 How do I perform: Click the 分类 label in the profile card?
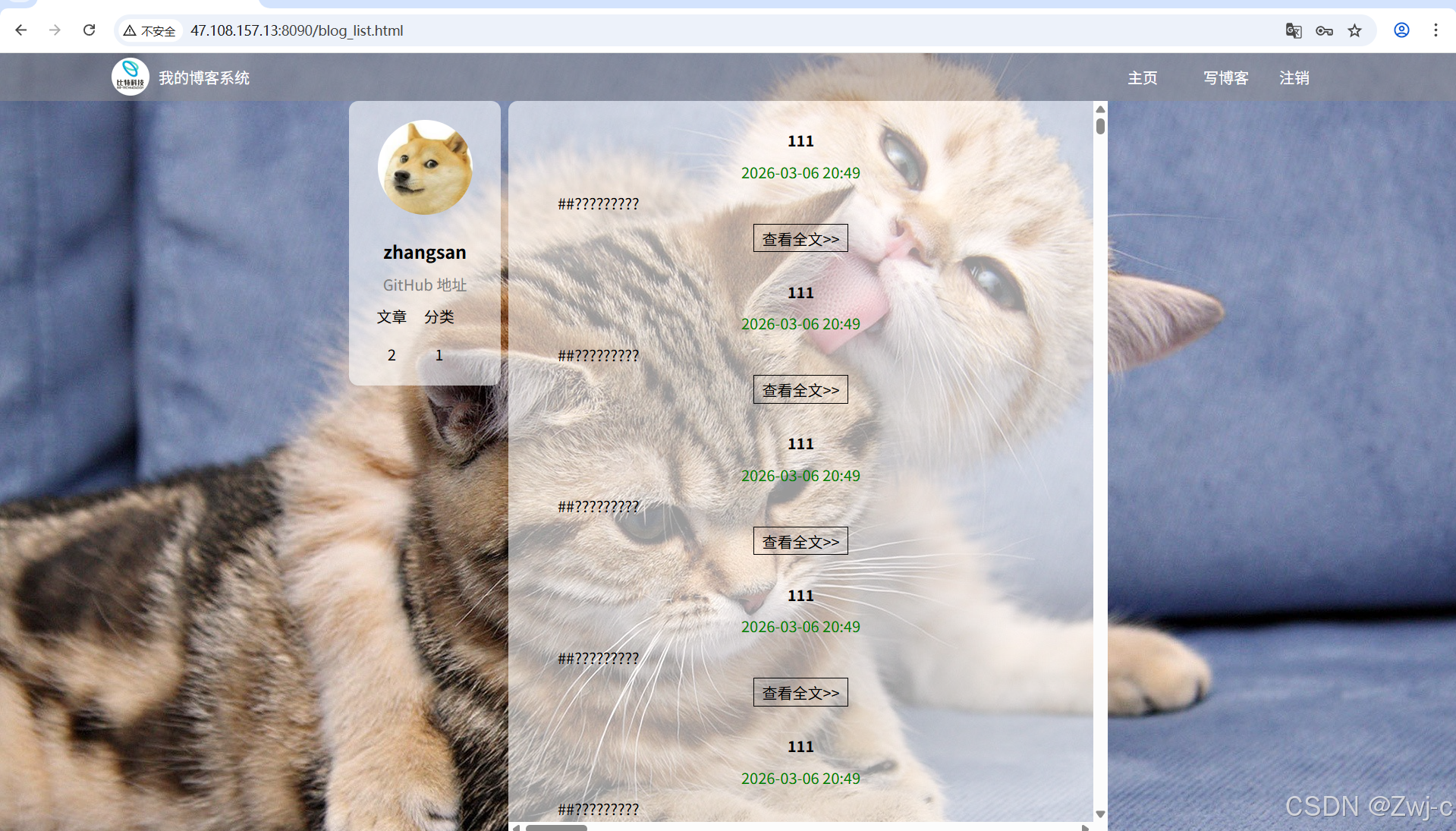click(439, 317)
